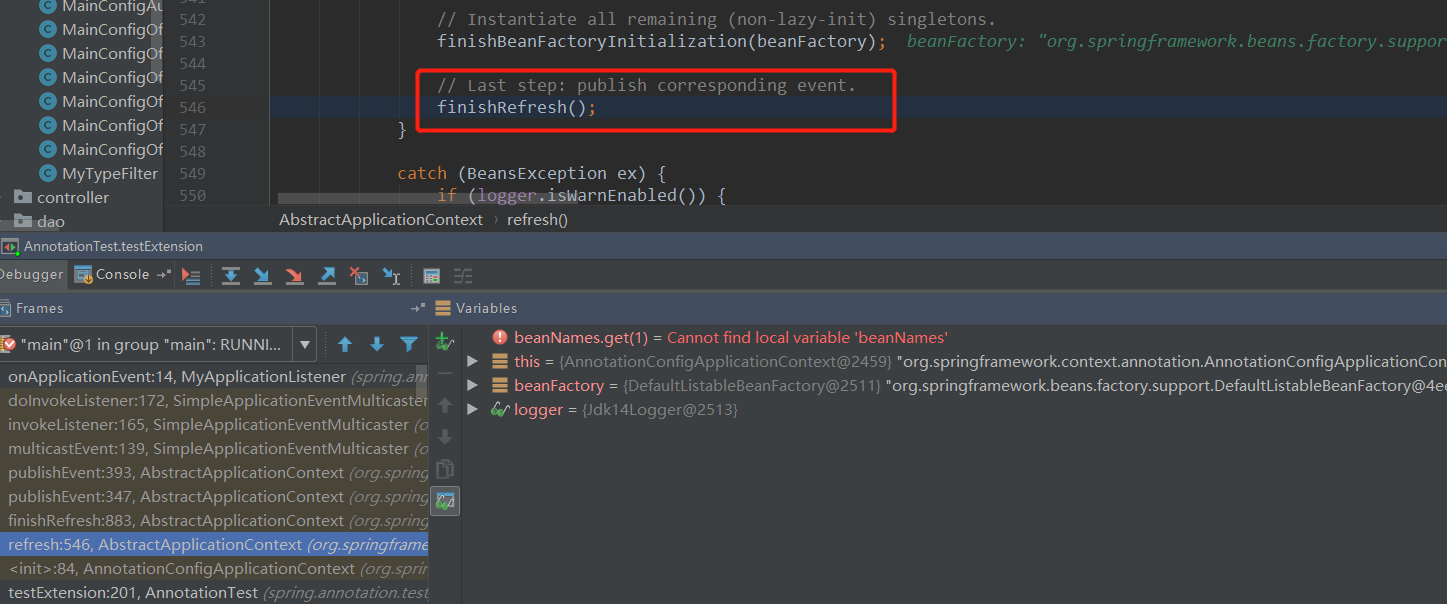
Task: Click Trace Current Stream Chain icon
Action: pyautogui.click(x=463, y=275)
